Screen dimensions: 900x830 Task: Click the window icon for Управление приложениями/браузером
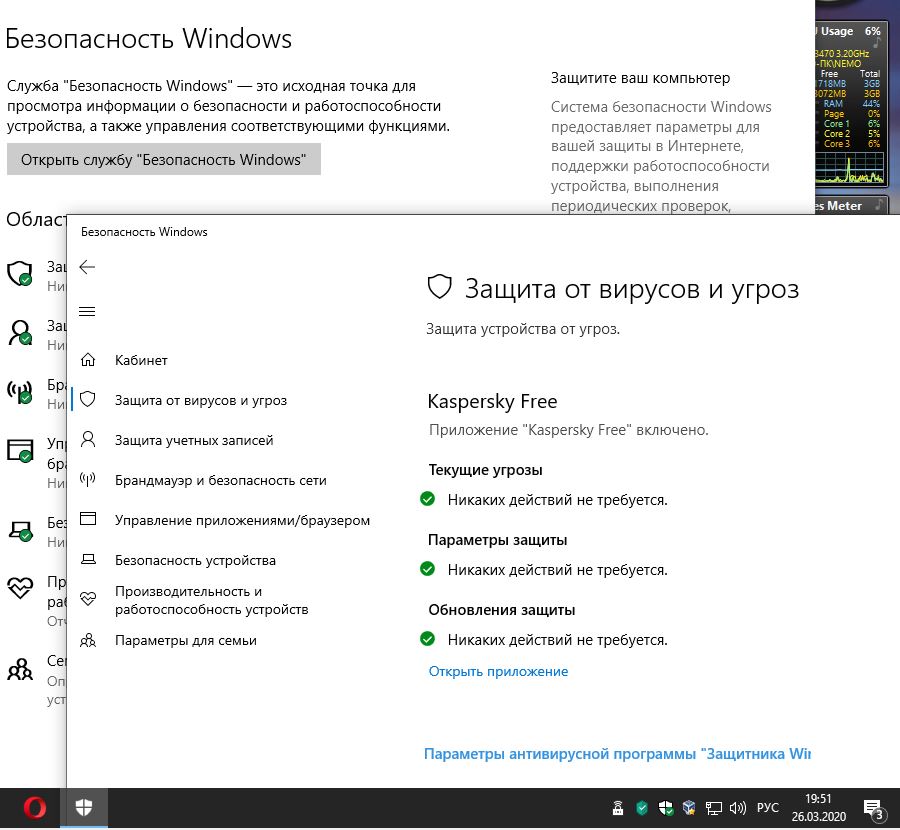coord(88,519)
